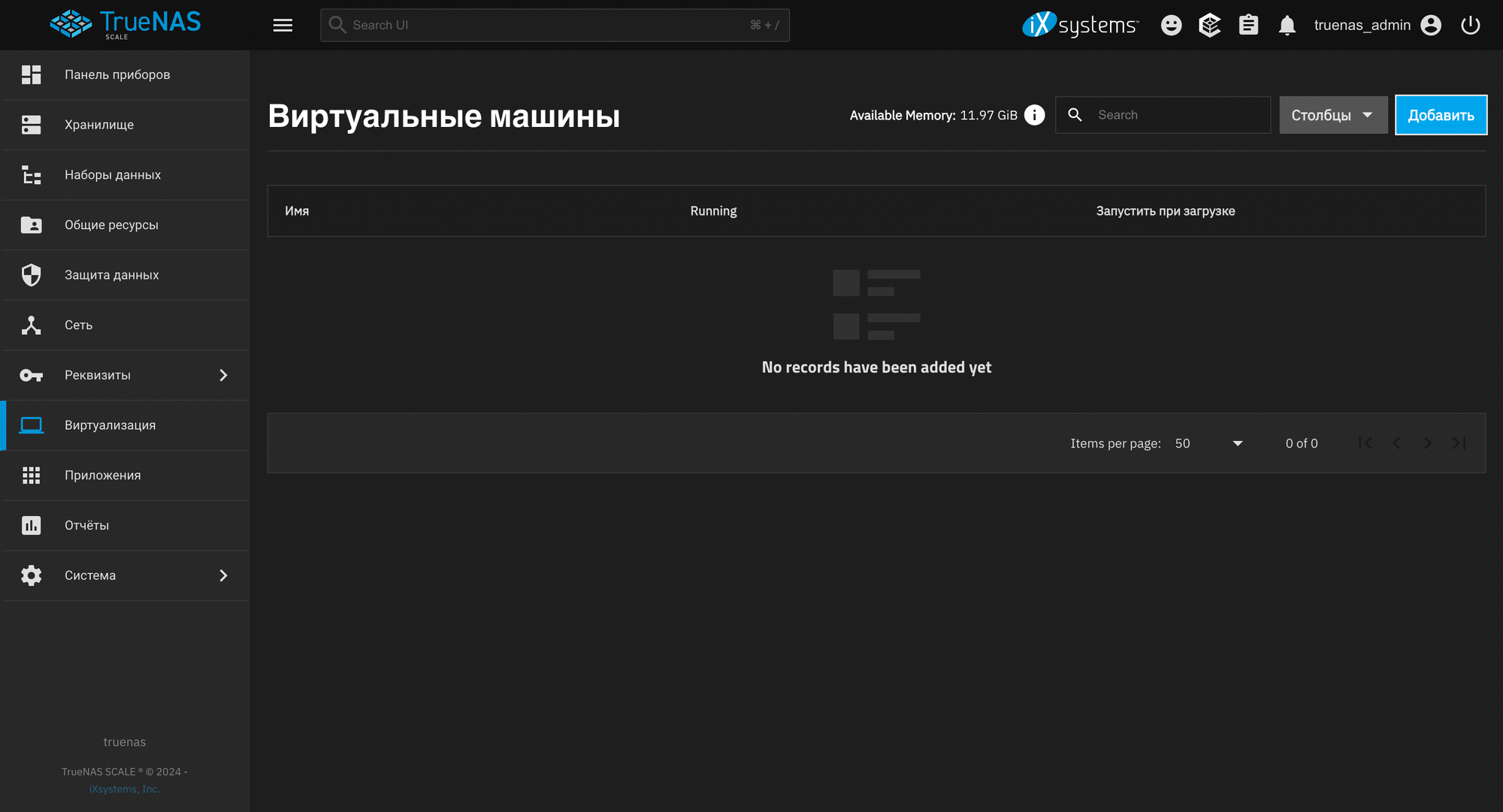Image resolution: width=1503 pixels, height=812 pixels.
Task: Toggle the sidebar hamburger menu
Action: click(283, 25)
